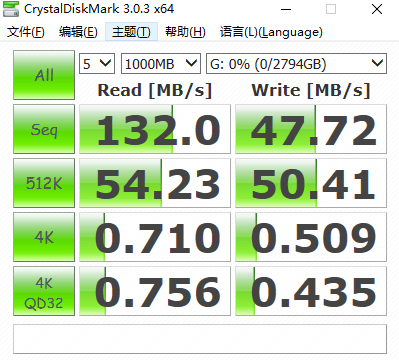Start the 512K random test
Screen dimensions: 399x360
point(44,183)
